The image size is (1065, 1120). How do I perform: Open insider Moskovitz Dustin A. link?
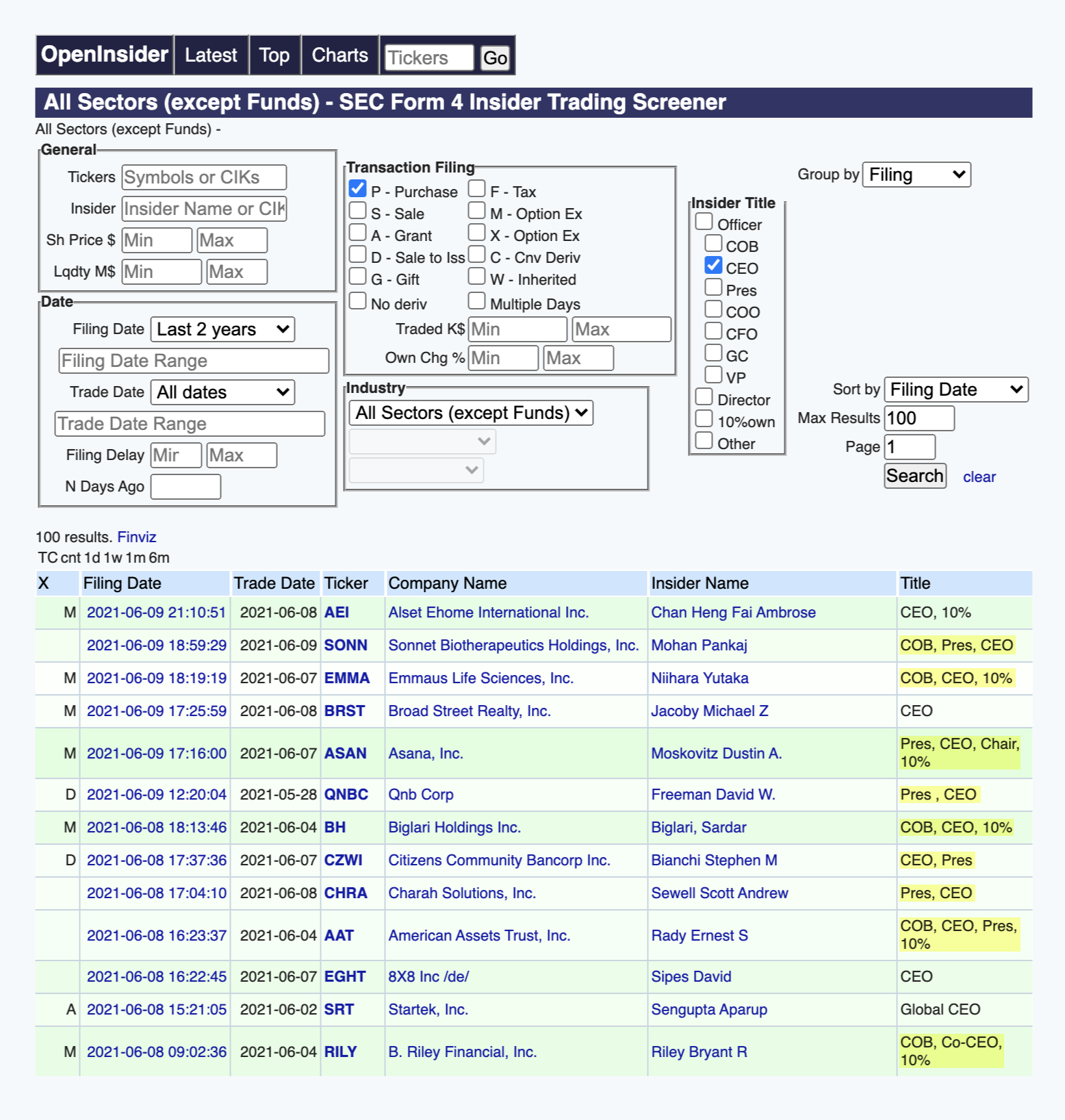pyautogui.click(x=716, y=753)
